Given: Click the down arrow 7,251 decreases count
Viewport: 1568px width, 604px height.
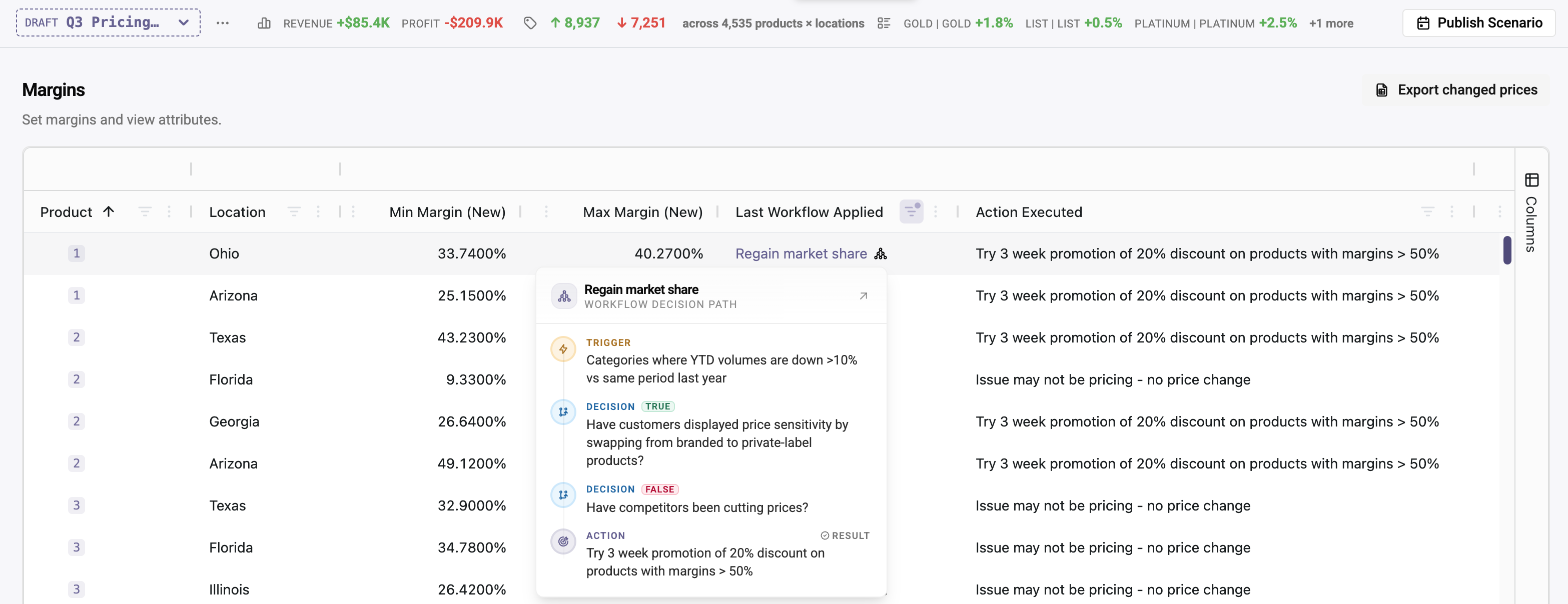Looking at the screenshot, I should click(641, 23).
